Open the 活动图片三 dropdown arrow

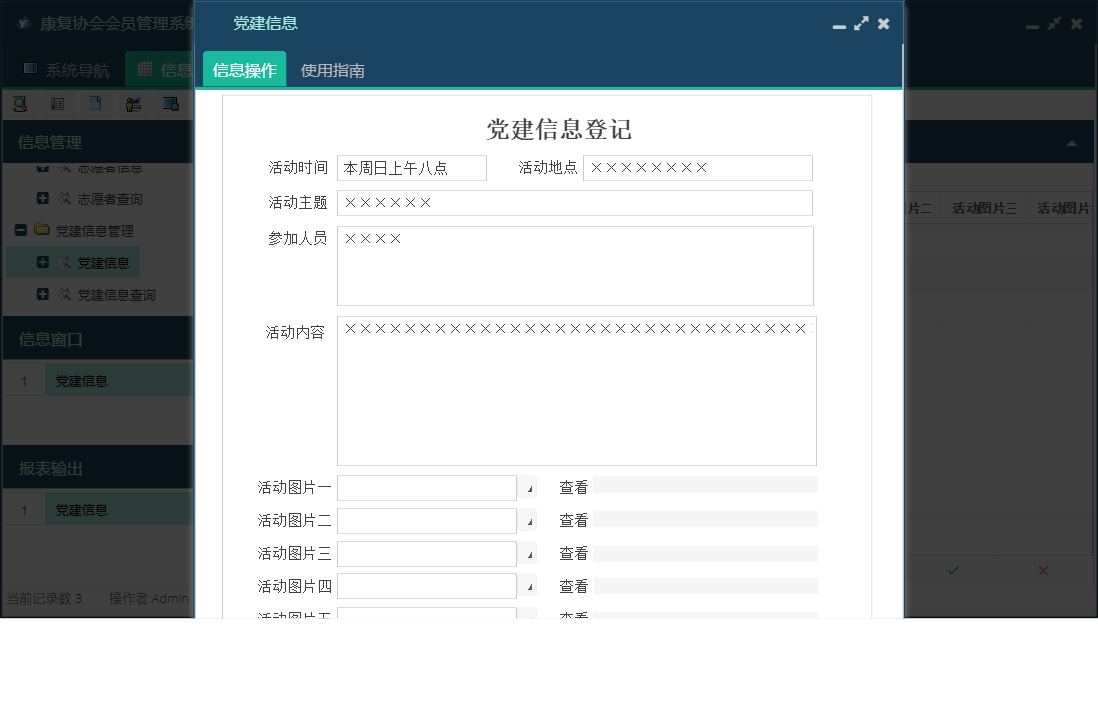pyautogui.click(x=527, y=553)
